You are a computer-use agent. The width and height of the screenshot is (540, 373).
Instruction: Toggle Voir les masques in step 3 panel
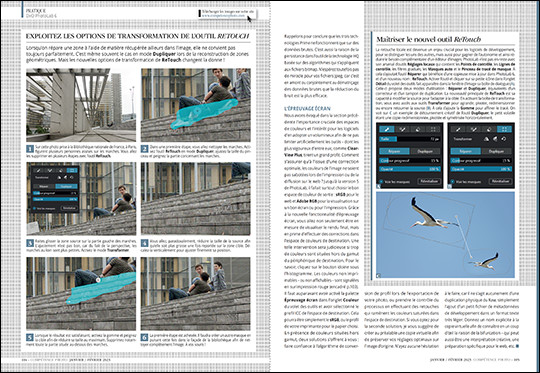click(x=34, y=208)
